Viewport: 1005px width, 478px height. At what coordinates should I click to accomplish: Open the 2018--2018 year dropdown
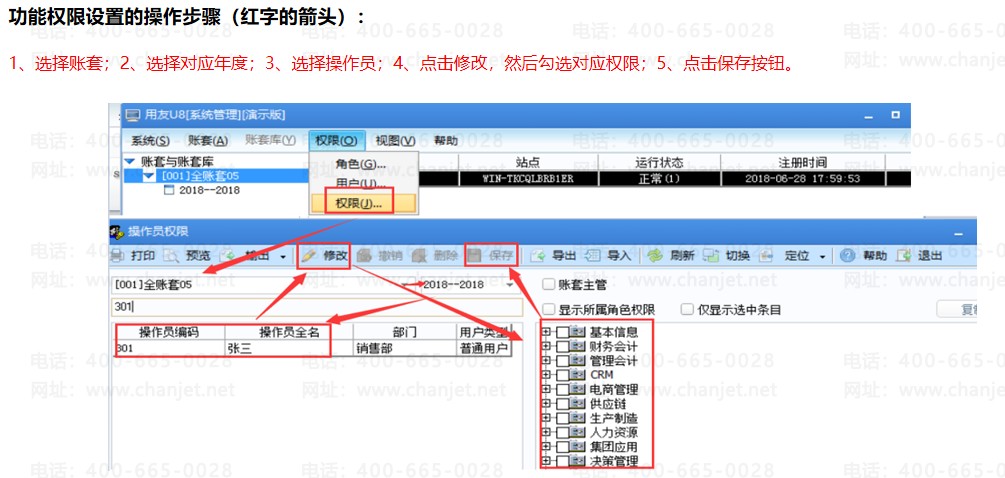coord(509,284)
